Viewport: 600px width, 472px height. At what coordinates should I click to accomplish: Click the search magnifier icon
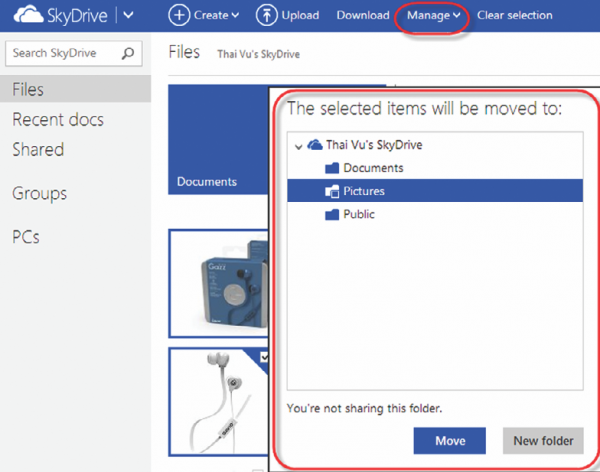coord(128,53)
